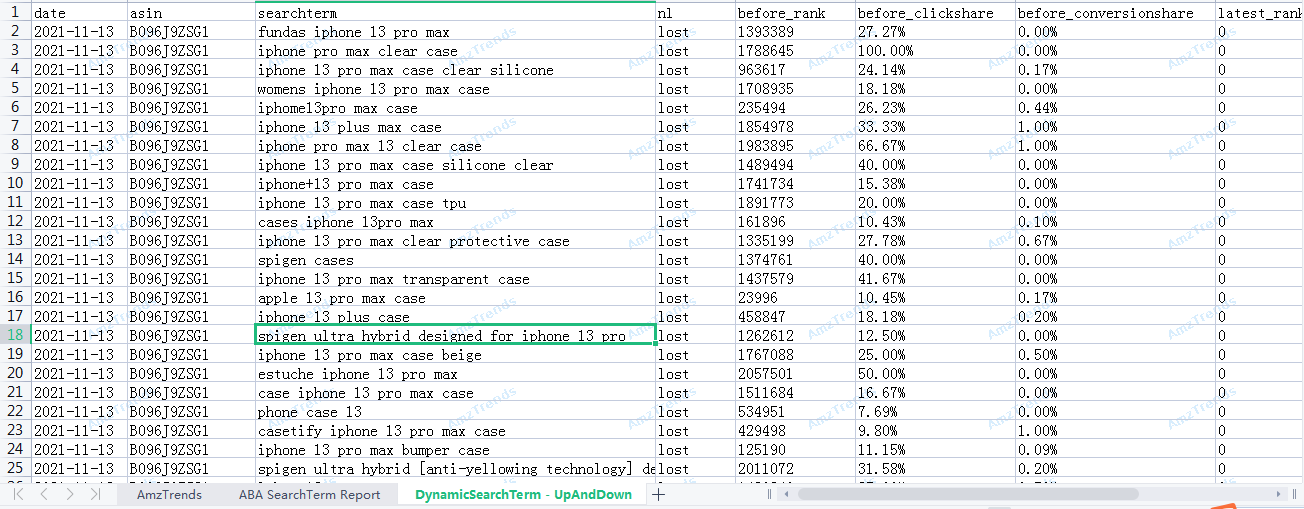Click cell 'iphone 13 pro max case silicone clear'

pos(455,165)
